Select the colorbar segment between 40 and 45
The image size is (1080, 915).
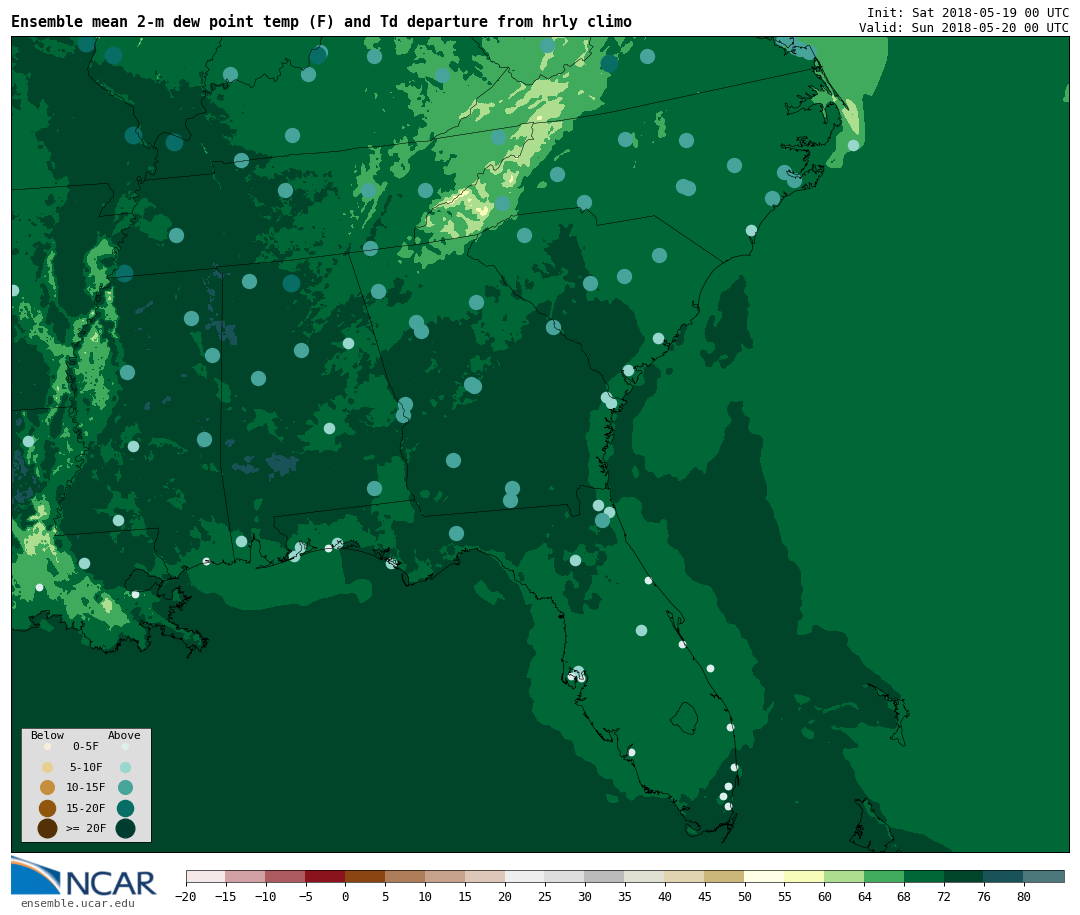click(x=685, y=876)
